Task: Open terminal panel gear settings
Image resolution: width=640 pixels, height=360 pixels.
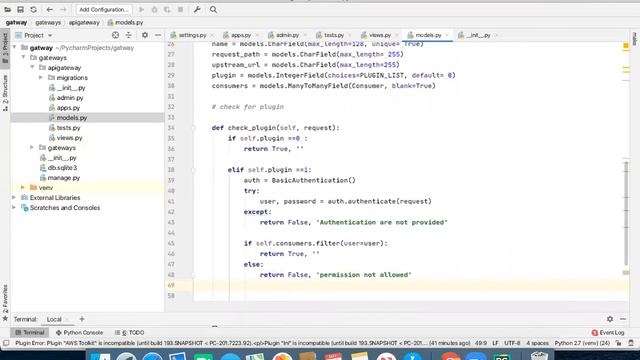Action: coord(610,319)
